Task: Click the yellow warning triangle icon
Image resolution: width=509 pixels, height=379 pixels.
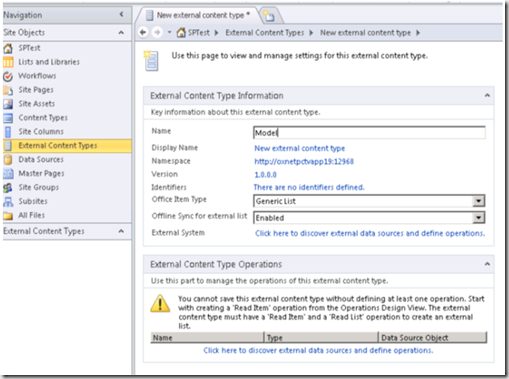Action: click(x=160, y=303)
